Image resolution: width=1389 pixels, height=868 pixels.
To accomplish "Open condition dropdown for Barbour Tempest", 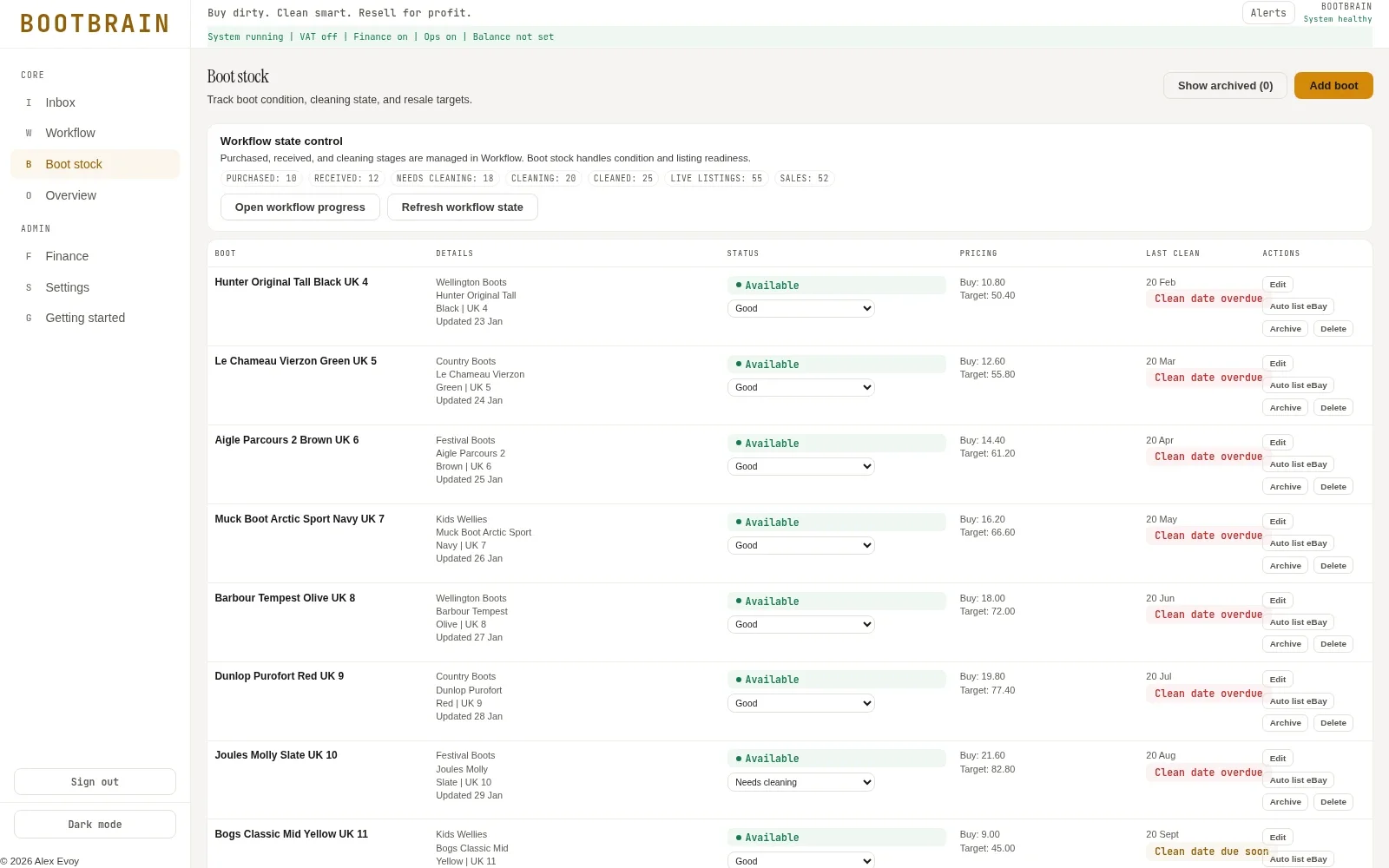I will point(800,624).
